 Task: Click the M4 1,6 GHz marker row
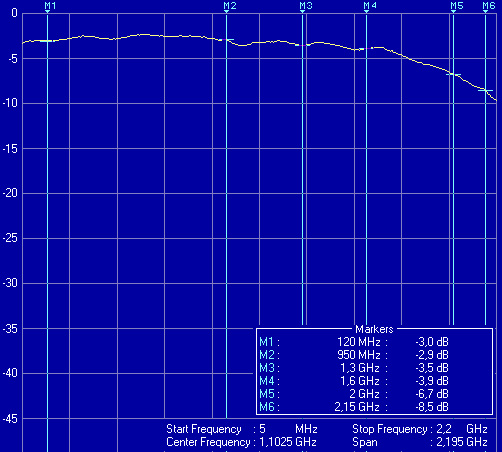pyautogui.click(x=354, y=381)
